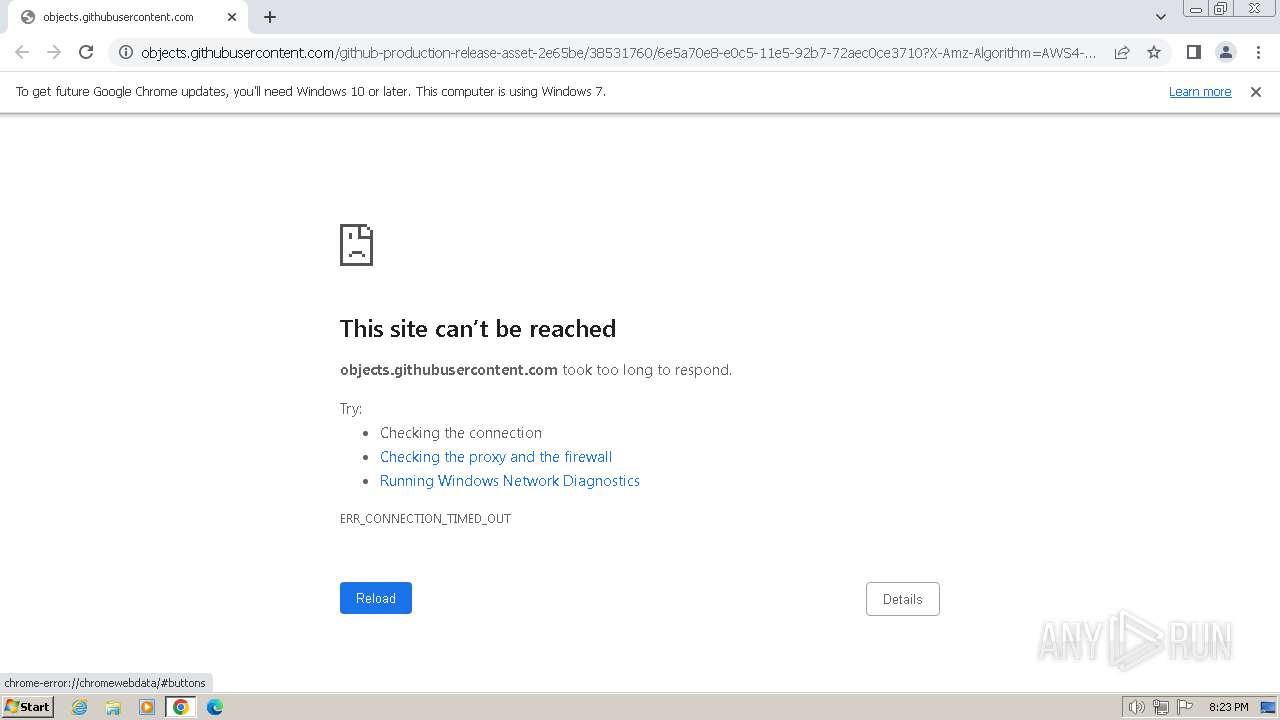Open Checking the proxy and the firewall link
The image size is (1280, 720).
coord(496,457)
